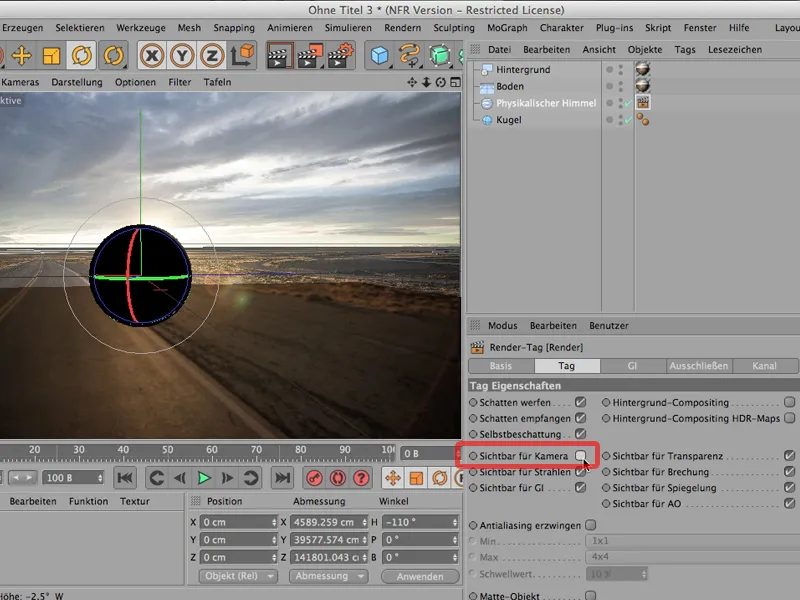Switch the coordinate system icon
800x600 pixels.
click(x=242, y=55)
